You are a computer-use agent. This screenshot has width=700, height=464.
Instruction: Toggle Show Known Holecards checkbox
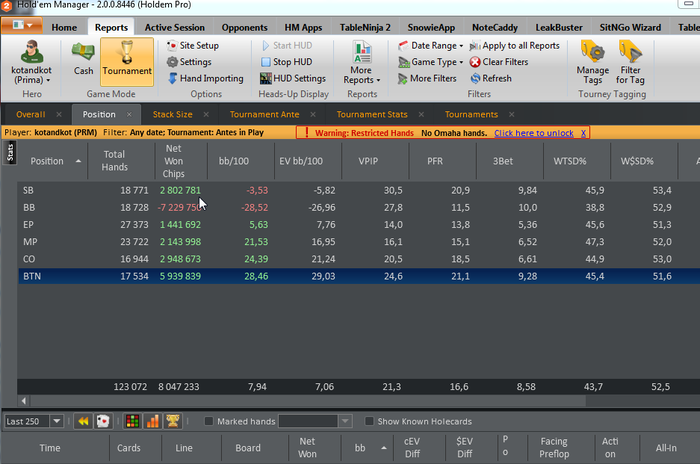pos(369,421)
